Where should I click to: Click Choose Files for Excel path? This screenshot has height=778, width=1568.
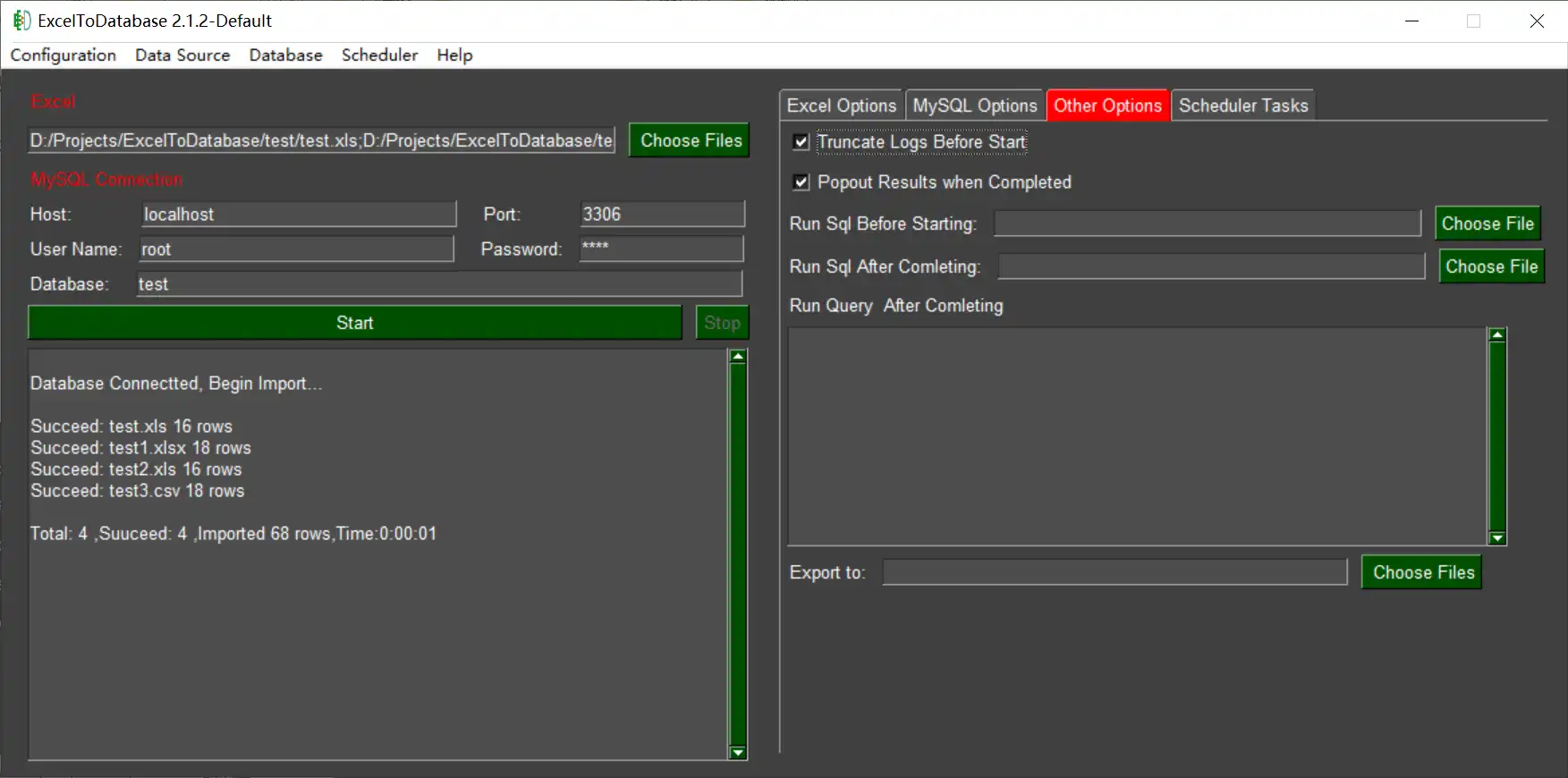[691, 140]
